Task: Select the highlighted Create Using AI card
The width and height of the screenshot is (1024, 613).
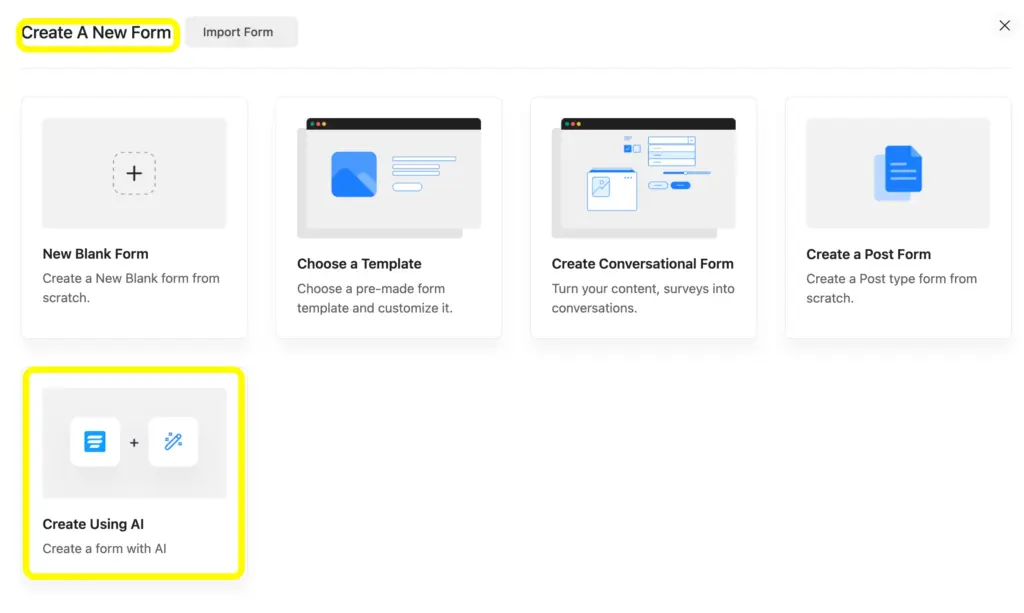Action: (x=133, y=475)
